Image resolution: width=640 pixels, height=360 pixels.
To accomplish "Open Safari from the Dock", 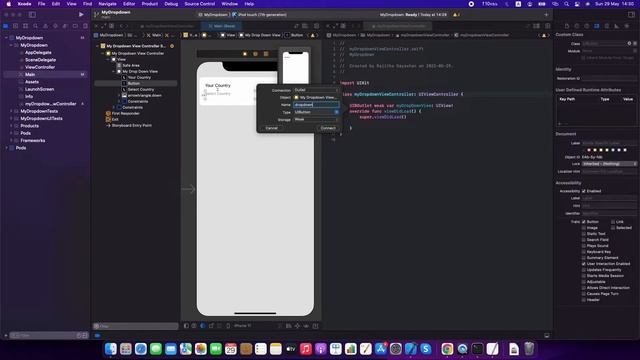I will [x=141, y=349].
